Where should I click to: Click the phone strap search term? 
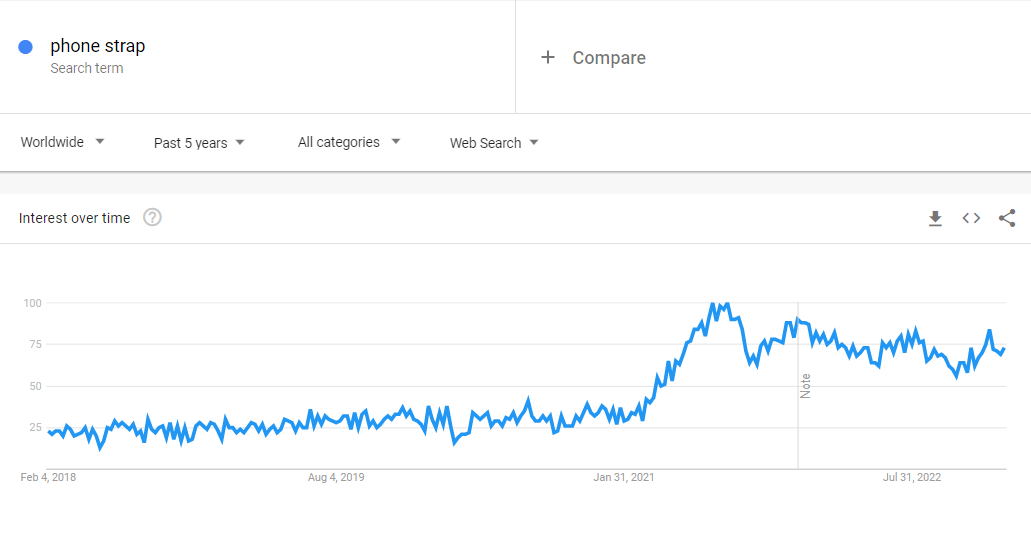click(x=98, y=46)
